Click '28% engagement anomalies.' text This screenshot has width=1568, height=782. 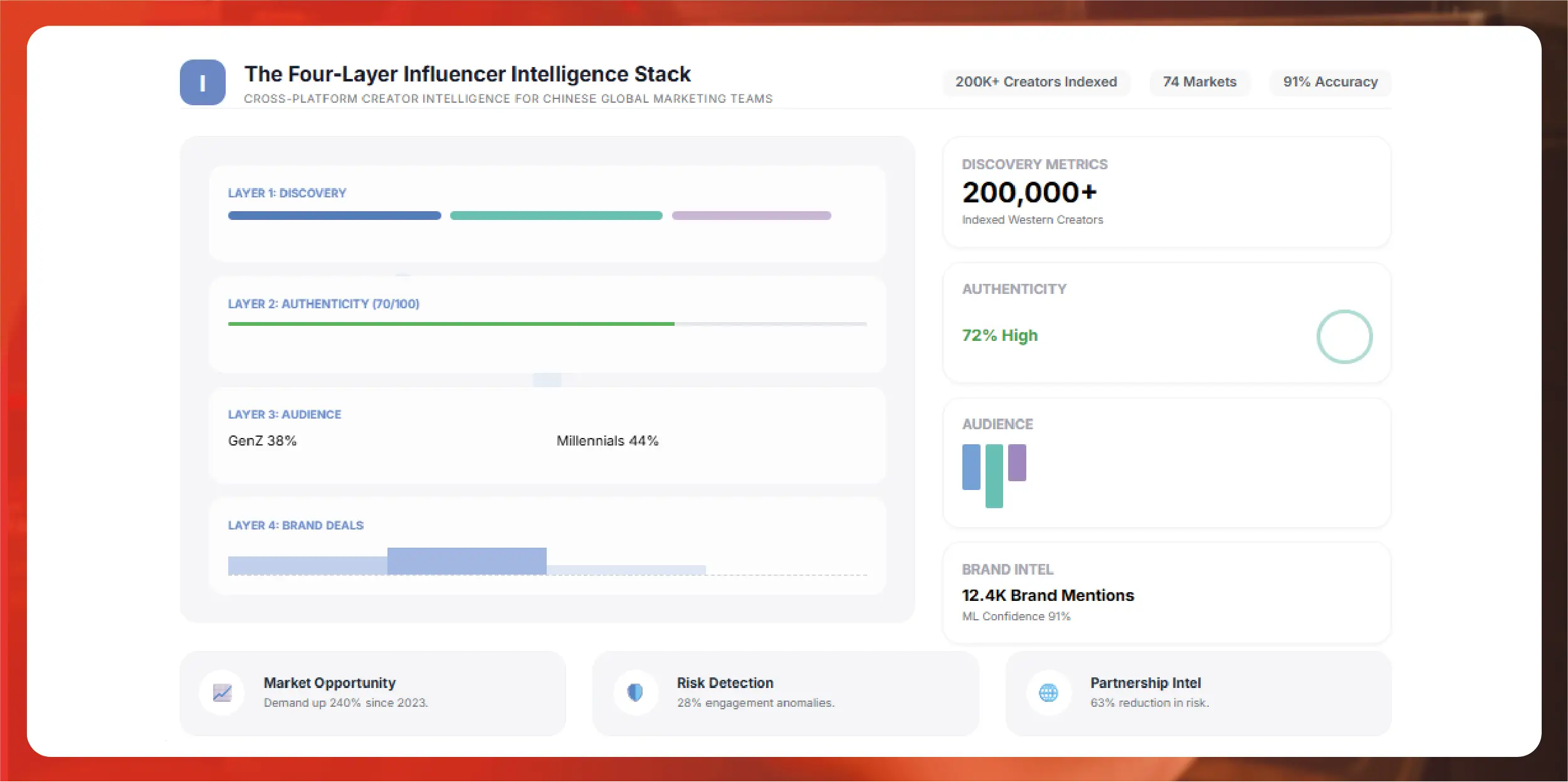[x=755, y=703]
